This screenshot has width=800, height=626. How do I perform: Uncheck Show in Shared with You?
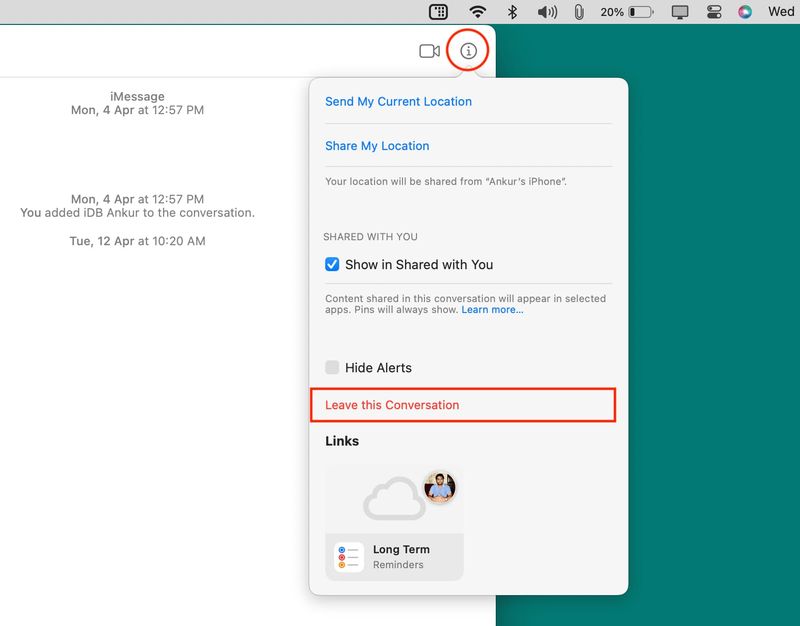tap(332, 264)
